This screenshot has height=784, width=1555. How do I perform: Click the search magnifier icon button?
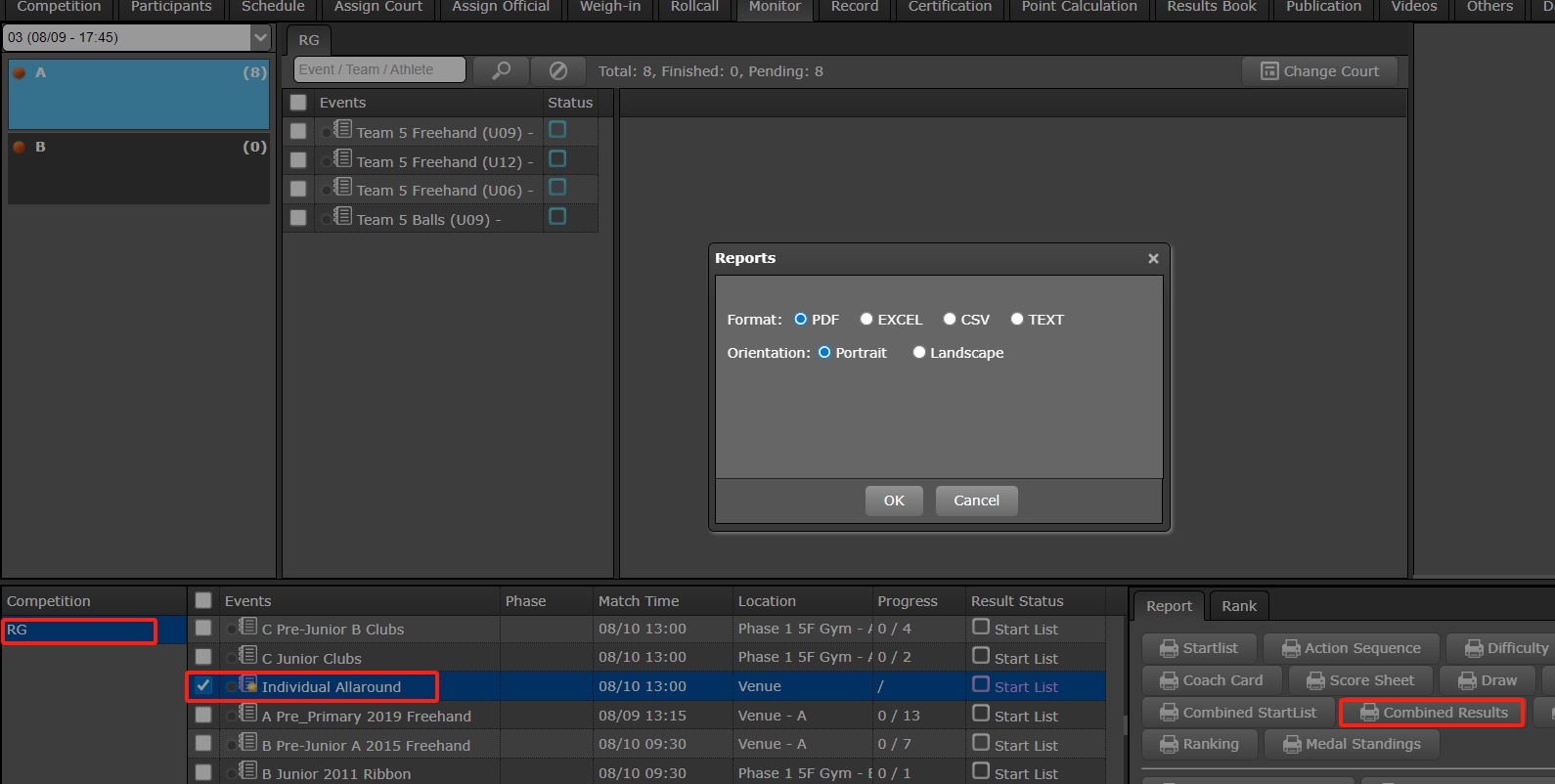click(501, 70)
